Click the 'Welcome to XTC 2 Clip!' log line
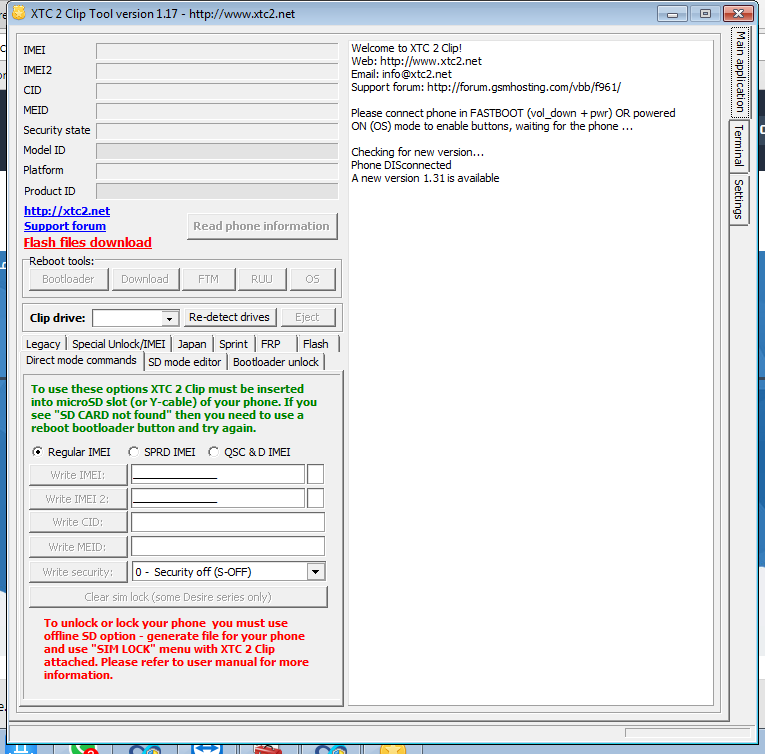Screen dimensions: 765x754 click(x=406, y=48)
